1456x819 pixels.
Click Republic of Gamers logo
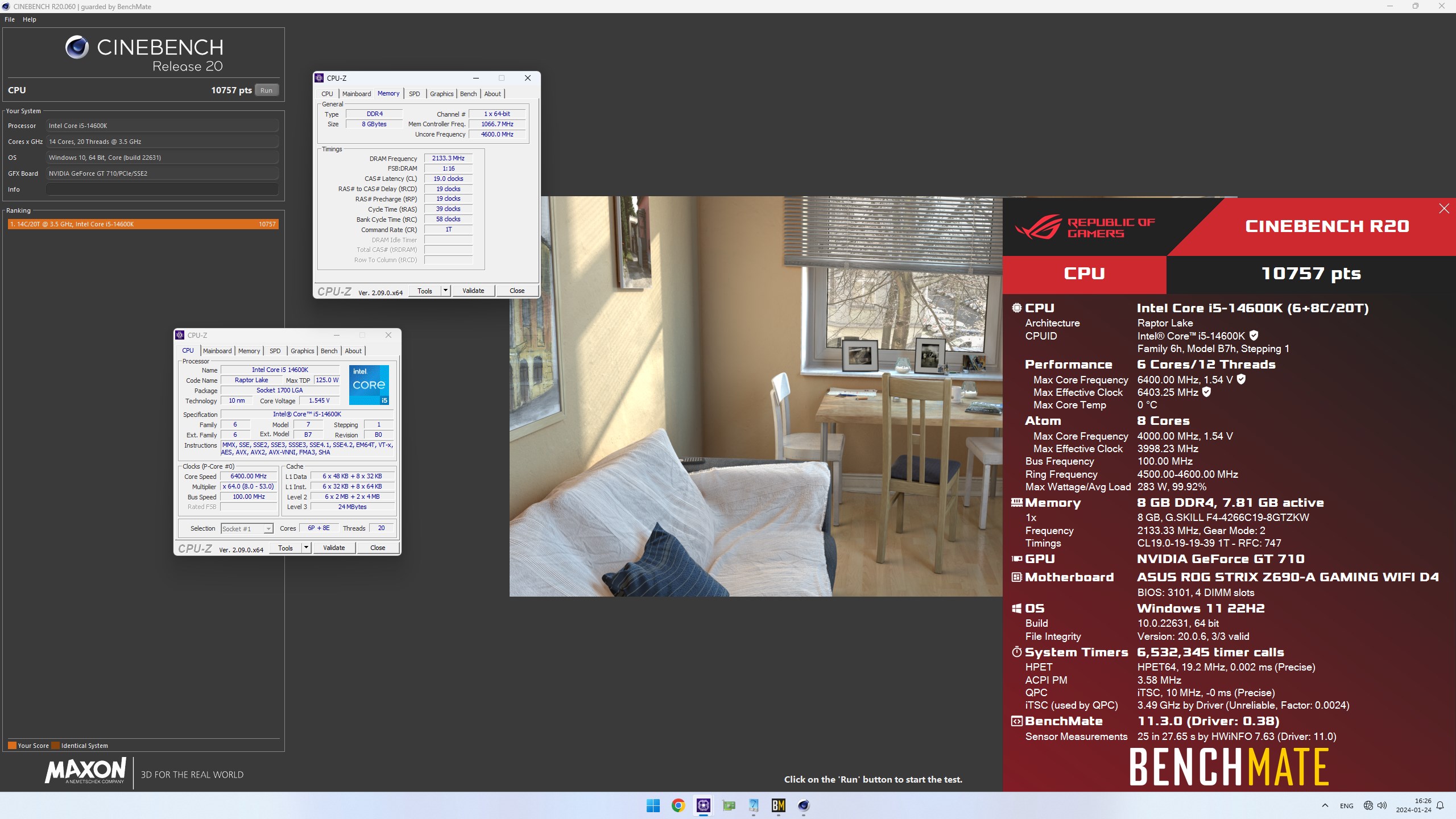pos(1085,227)
